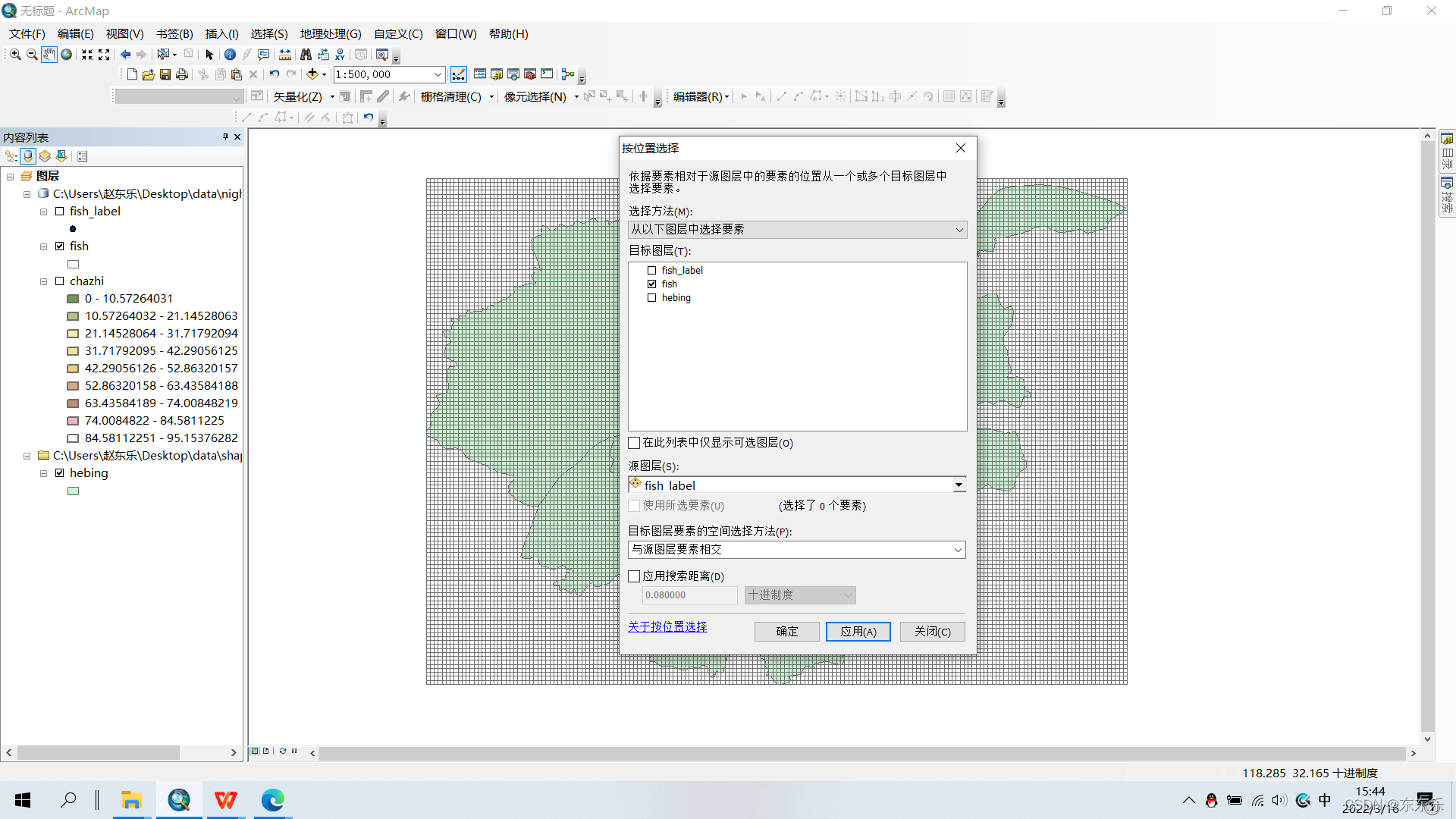
Task: Open ArcToolbox red toolbox icon
Action: click(x=530, y=74)
